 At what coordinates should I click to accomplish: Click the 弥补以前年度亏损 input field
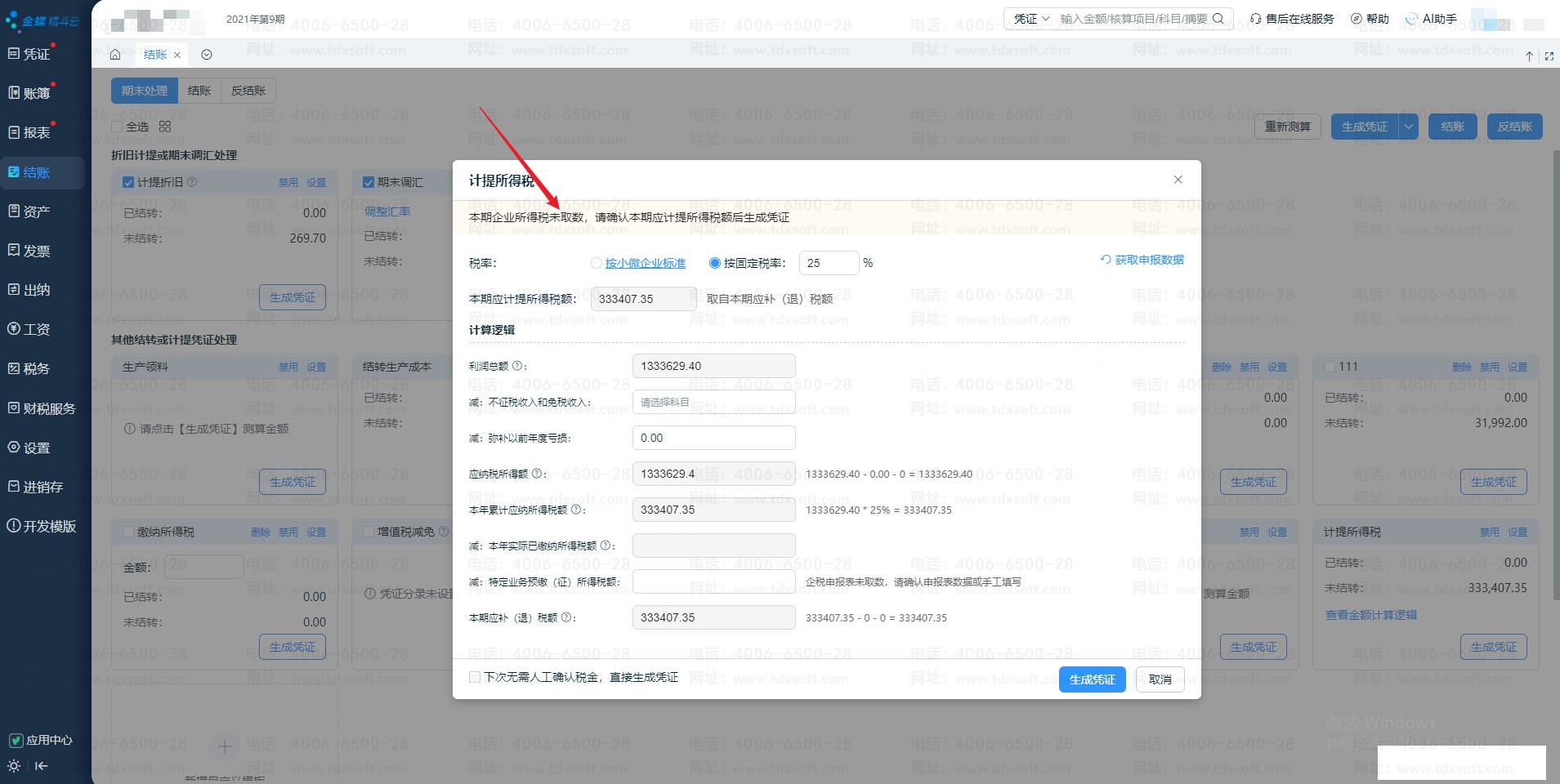click(713, 438)
